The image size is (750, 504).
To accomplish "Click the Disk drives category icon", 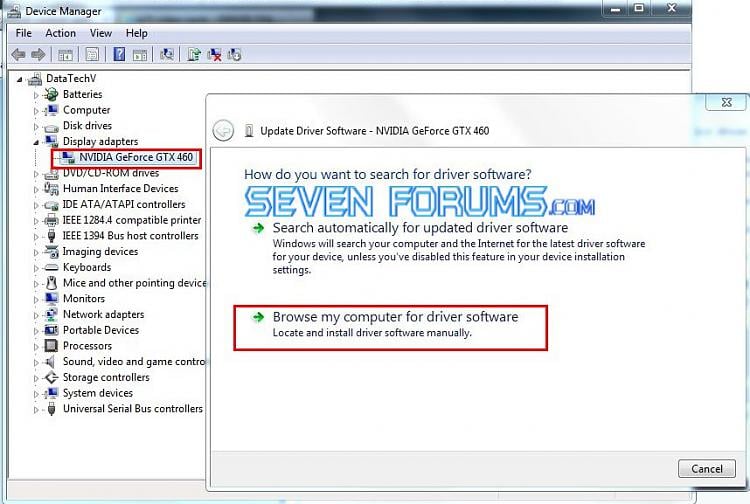I will click(x=51, y=127).
